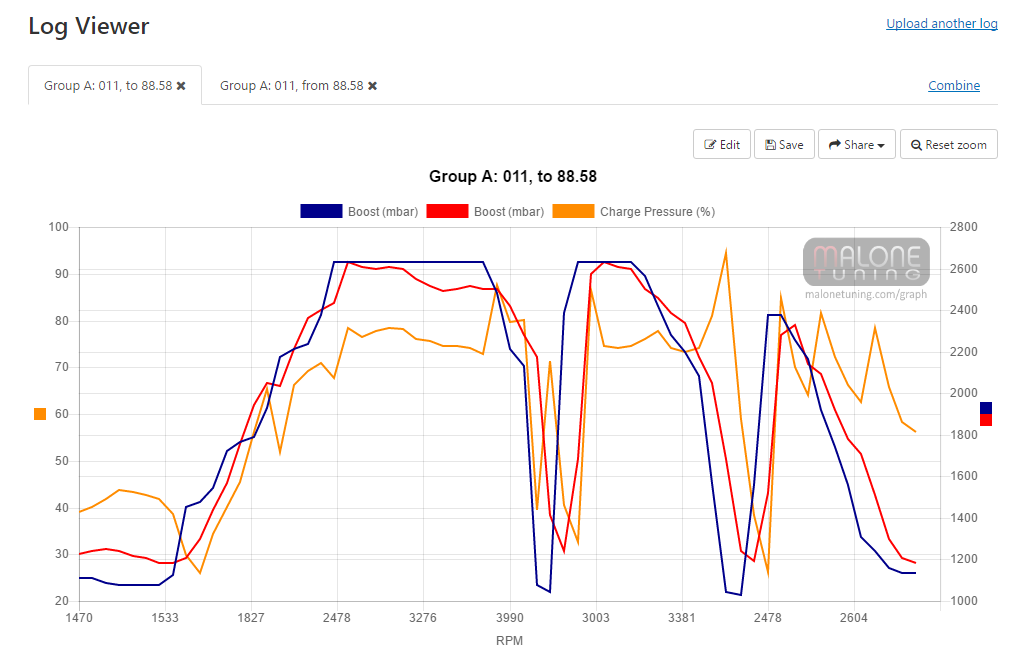Open the Upload another log link

click(x=942, y=23)
